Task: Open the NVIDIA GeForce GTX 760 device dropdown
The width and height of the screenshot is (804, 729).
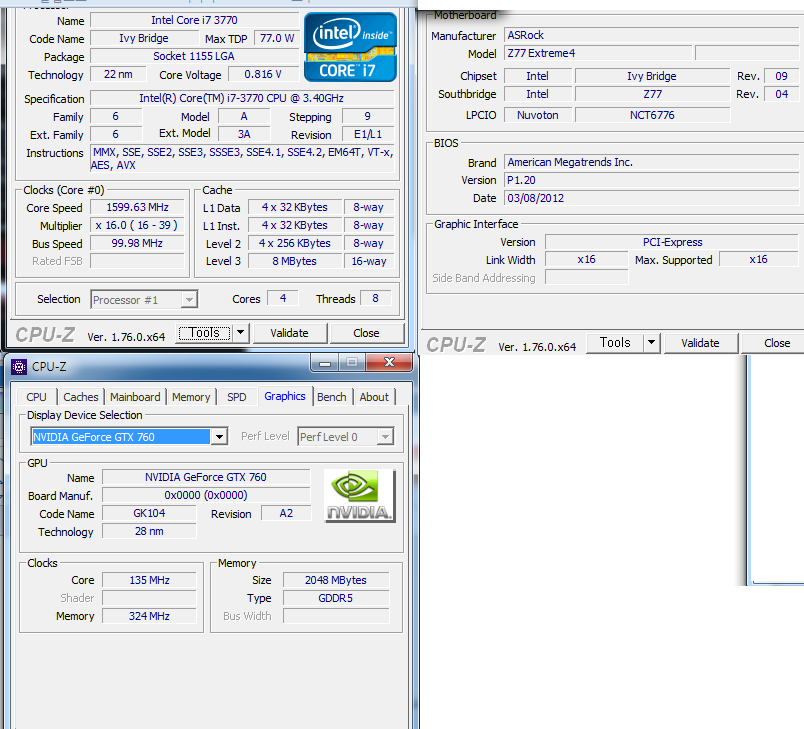Action: [x=219, y=437]
